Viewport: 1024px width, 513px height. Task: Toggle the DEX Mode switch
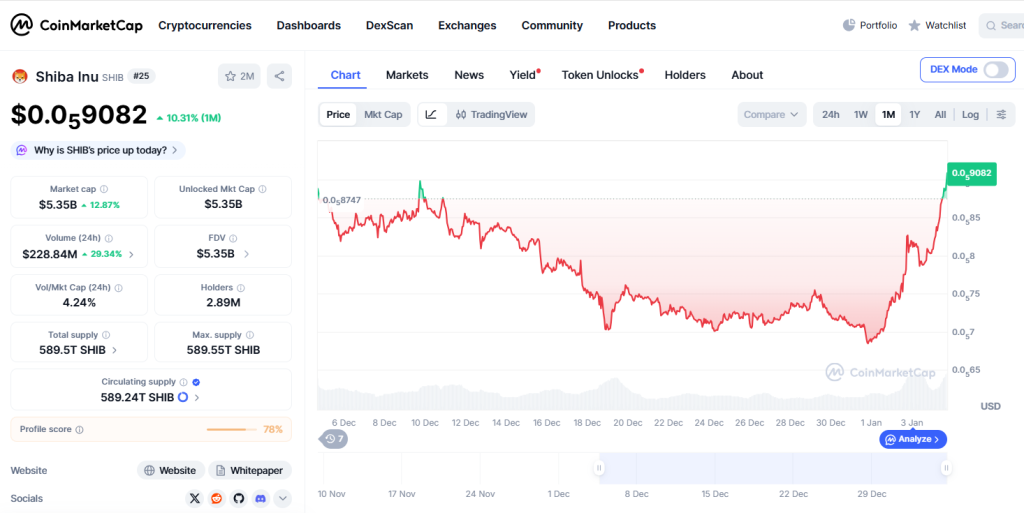click(996, 70)
